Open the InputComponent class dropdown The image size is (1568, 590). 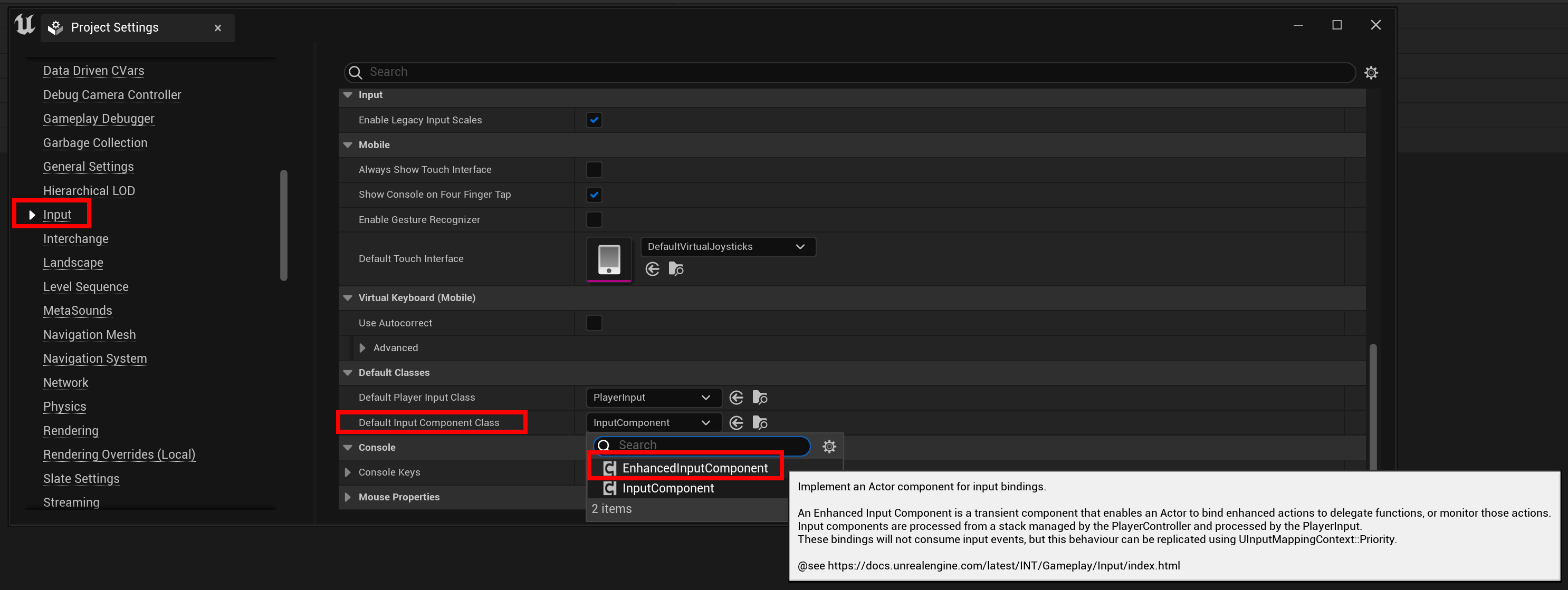(653, 423)
